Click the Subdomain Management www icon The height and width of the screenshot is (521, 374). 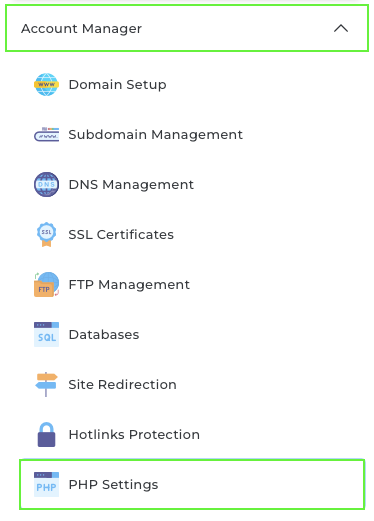click(x=46, y=135)
